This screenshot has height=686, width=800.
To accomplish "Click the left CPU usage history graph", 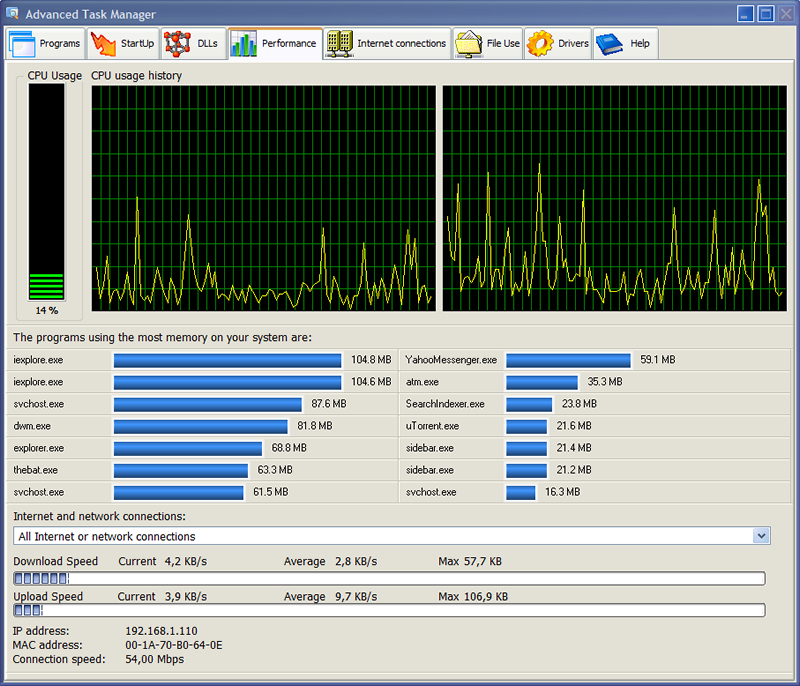I will [x=264, y=198].
